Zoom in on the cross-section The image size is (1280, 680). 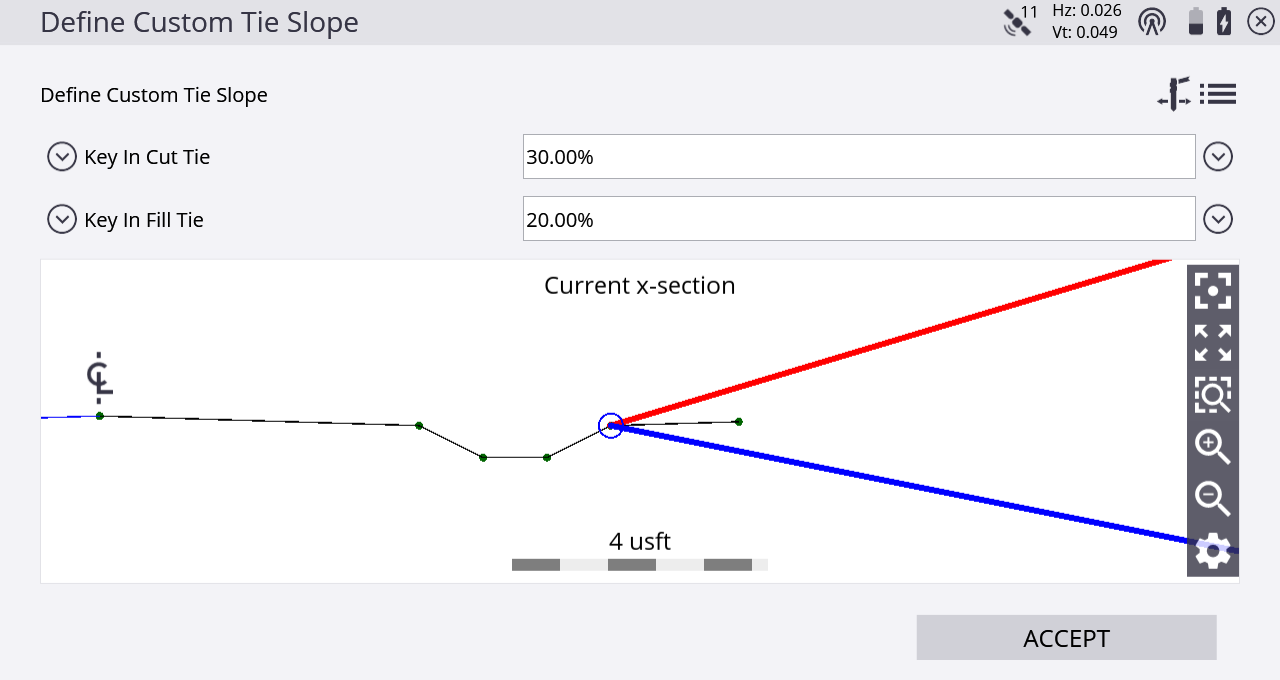[1213, 446]
